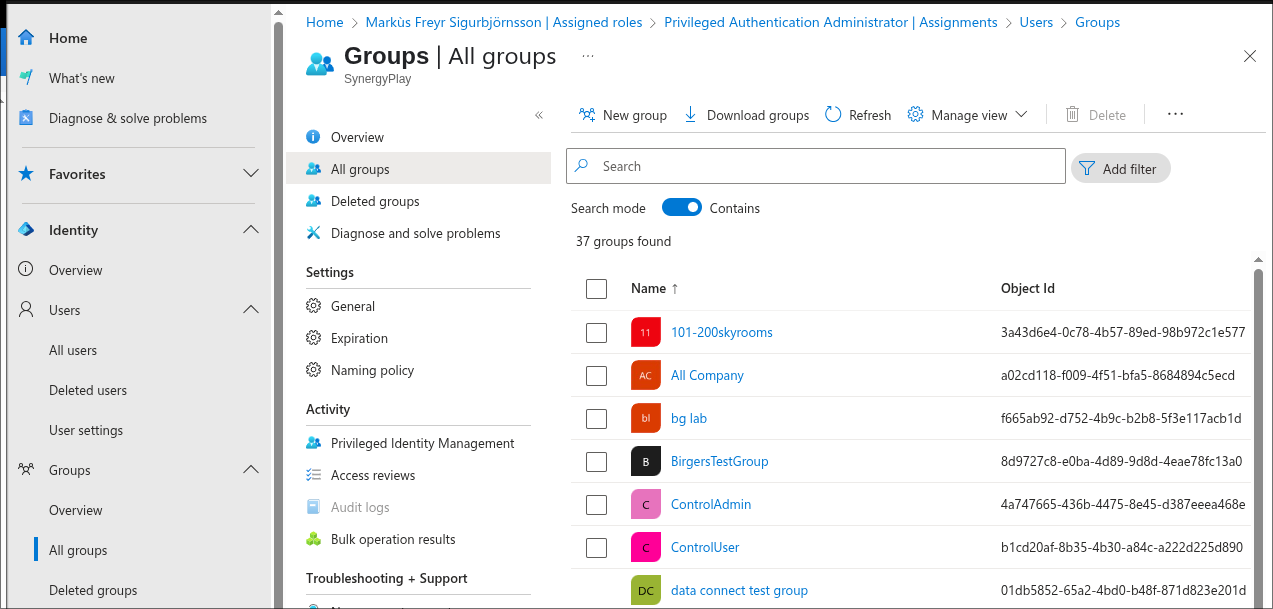Screen dimensions: 1273x609
Task: Open Deleted groups in left sidebar
Action: click(93, 590)
